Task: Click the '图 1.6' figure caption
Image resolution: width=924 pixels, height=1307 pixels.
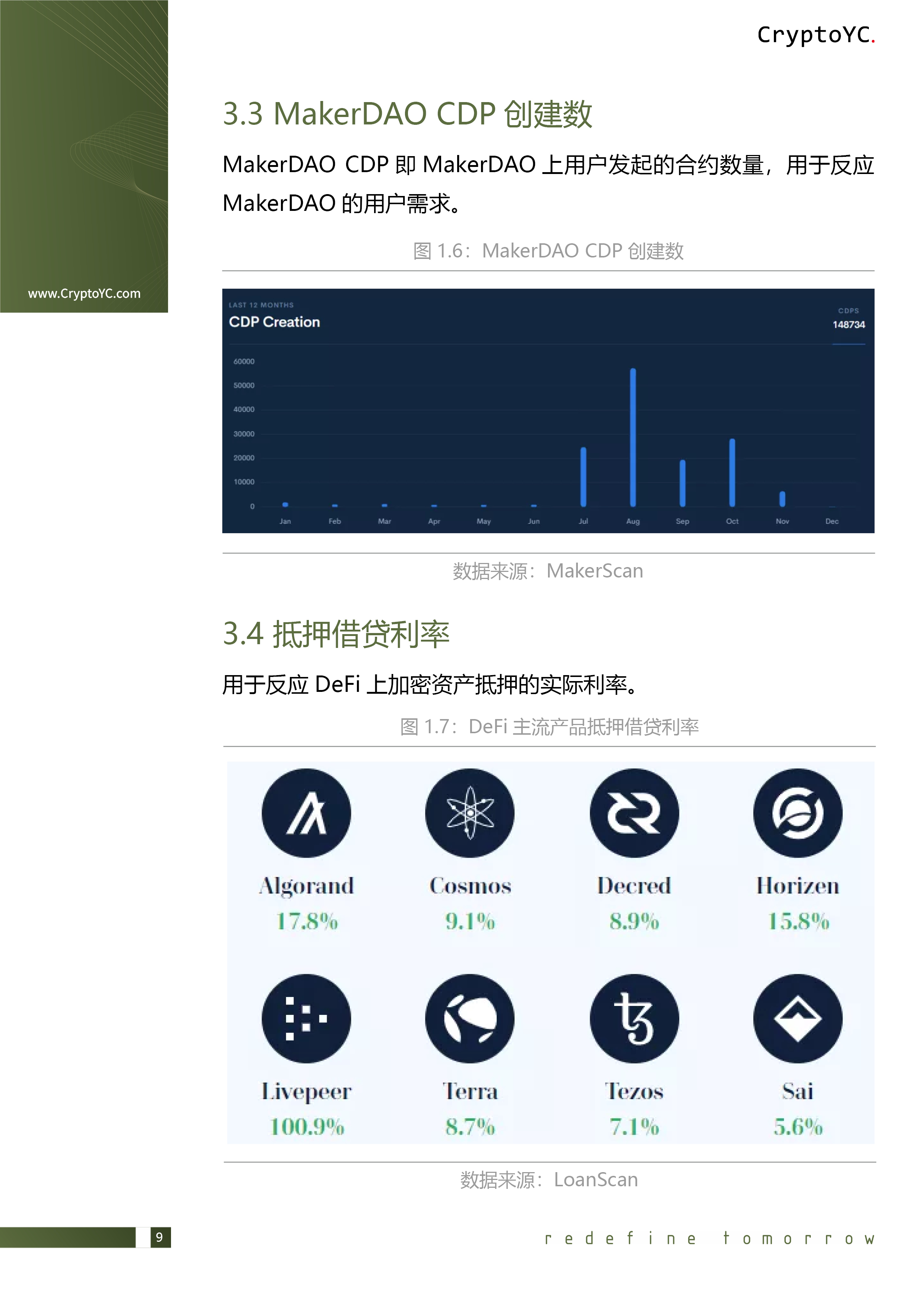Action: pyautogui.click(x=548, y=251)
